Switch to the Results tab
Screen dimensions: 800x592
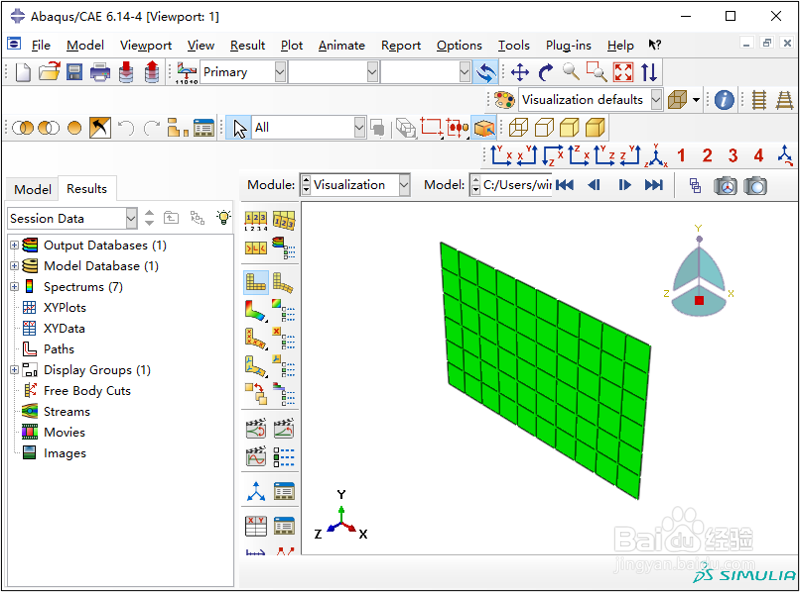tap(87, 189)
